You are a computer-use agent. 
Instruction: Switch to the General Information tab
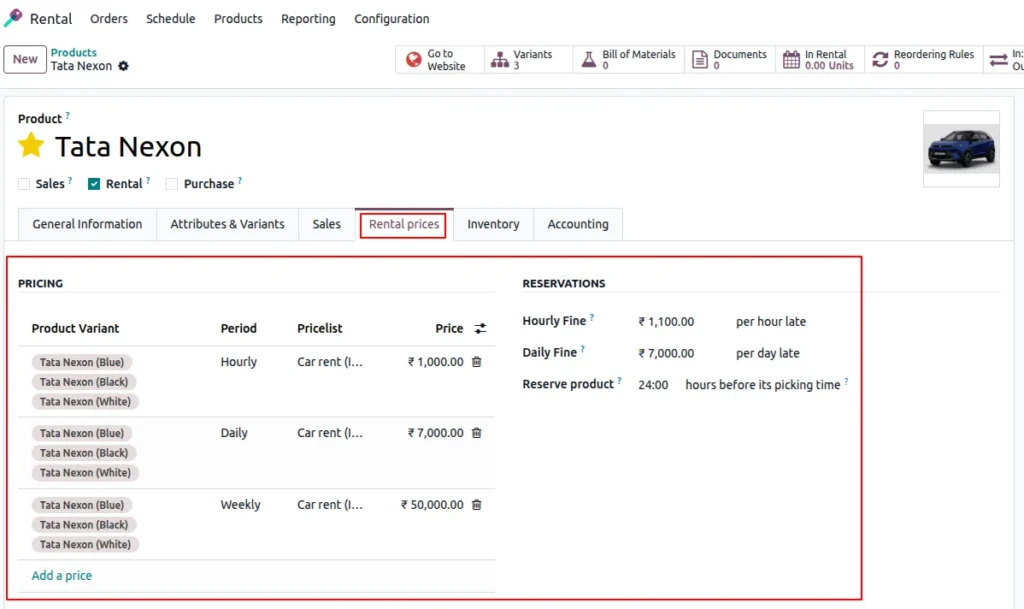[88, 224]
